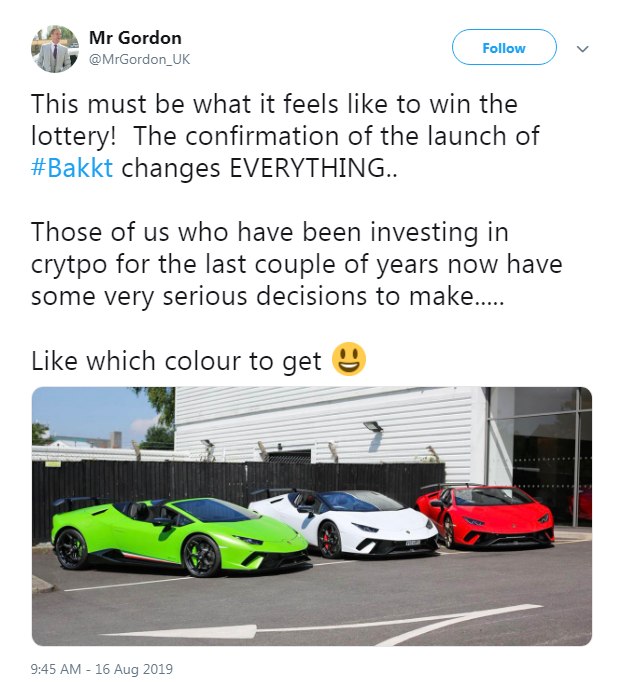The height and width of the screenshot is (682, 623).
Task: Open the tweet options chevron menu
Action: tap(583, 48)
